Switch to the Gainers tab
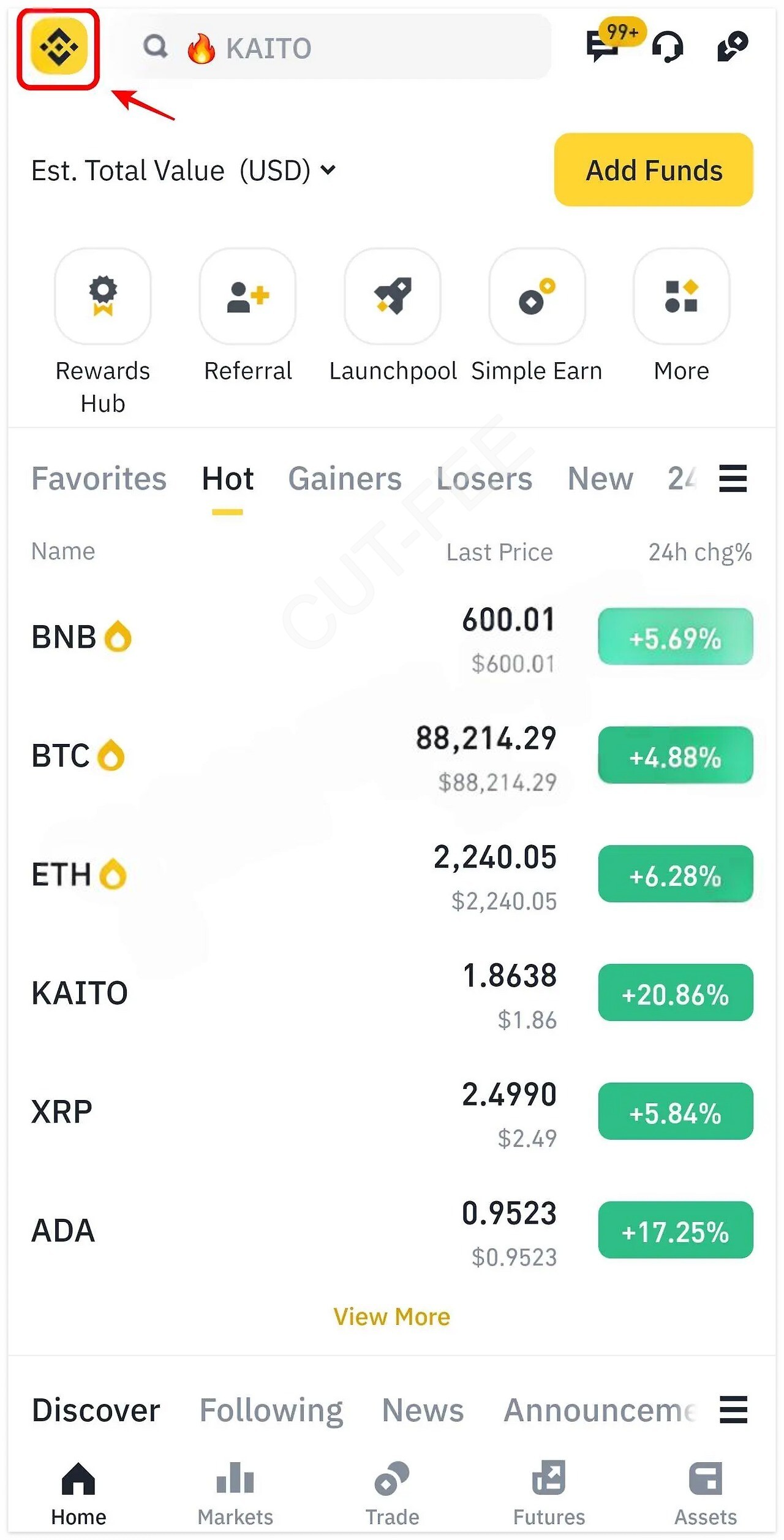This screenshot has height=1540, width=784. click(345, 479)
